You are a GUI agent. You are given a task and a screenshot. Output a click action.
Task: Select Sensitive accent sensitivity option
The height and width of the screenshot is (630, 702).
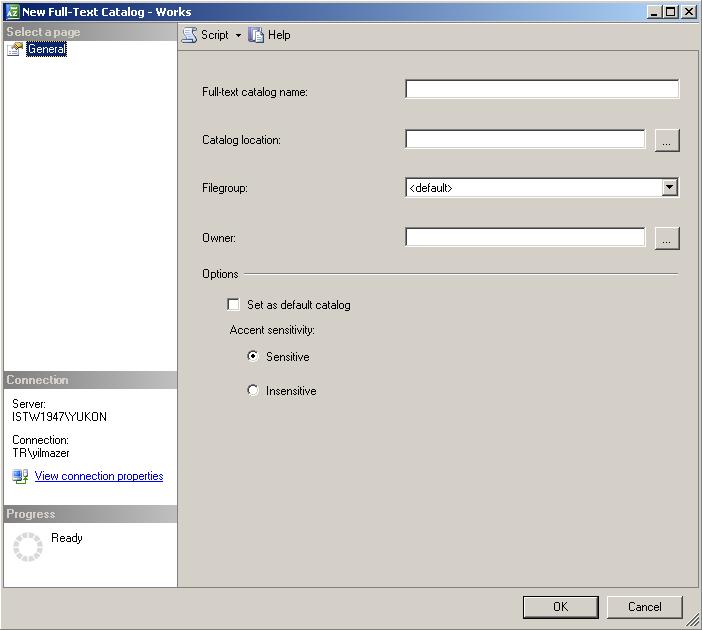click(253, 356)
